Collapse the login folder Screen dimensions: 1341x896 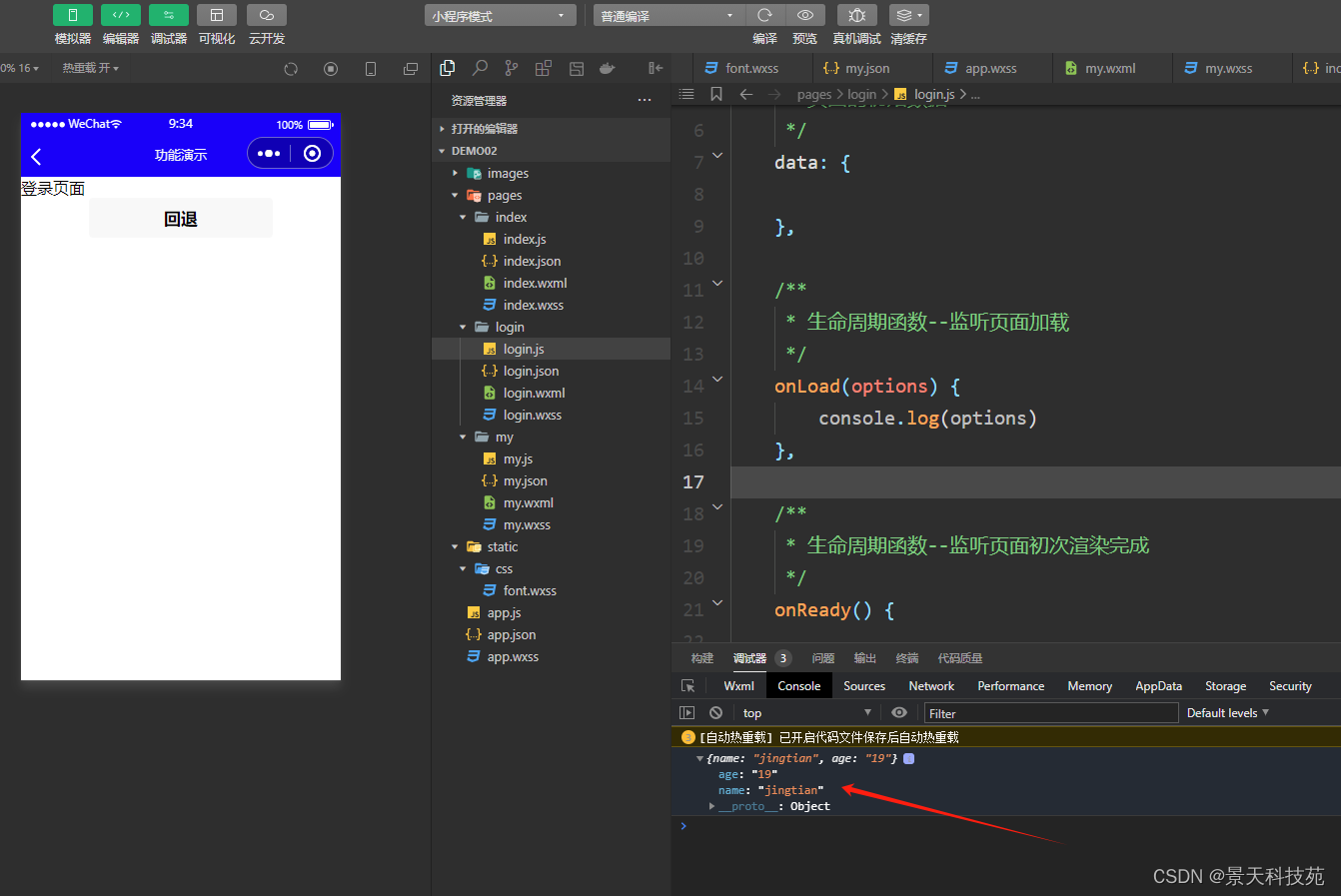point(551,327)
